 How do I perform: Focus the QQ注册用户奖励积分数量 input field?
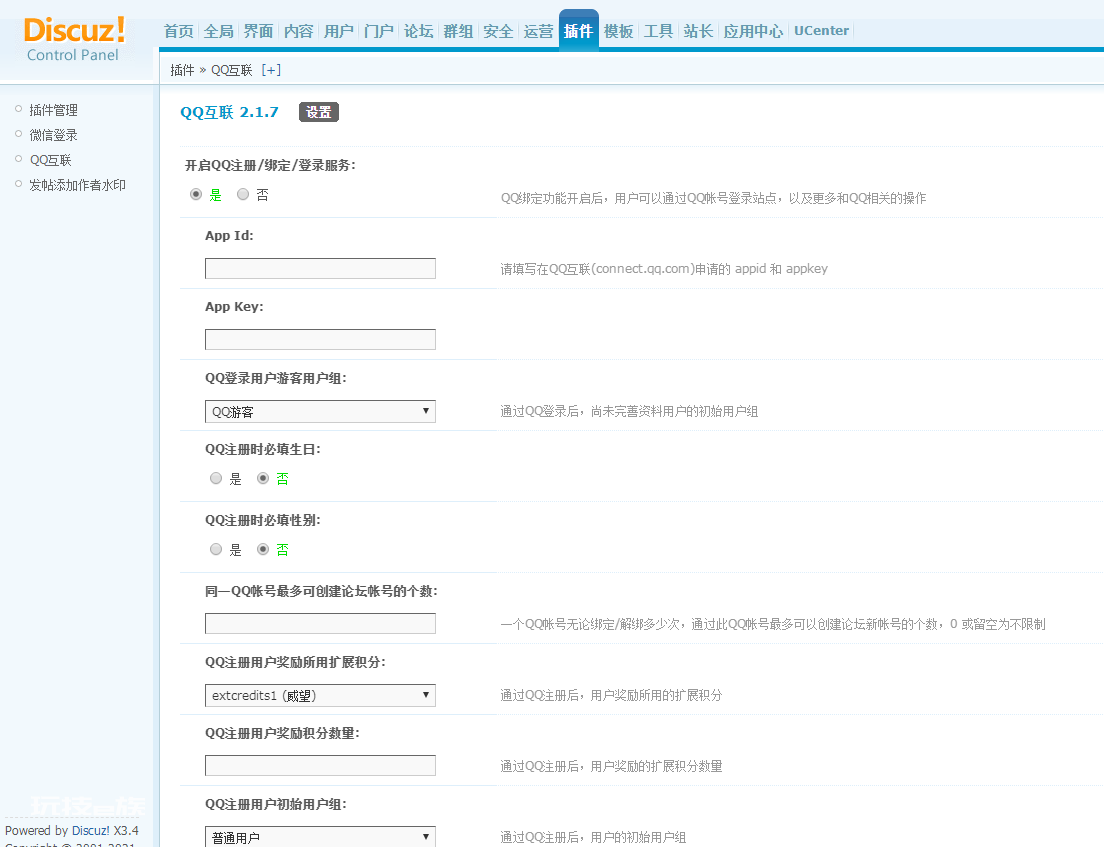(x=320, y=766)
